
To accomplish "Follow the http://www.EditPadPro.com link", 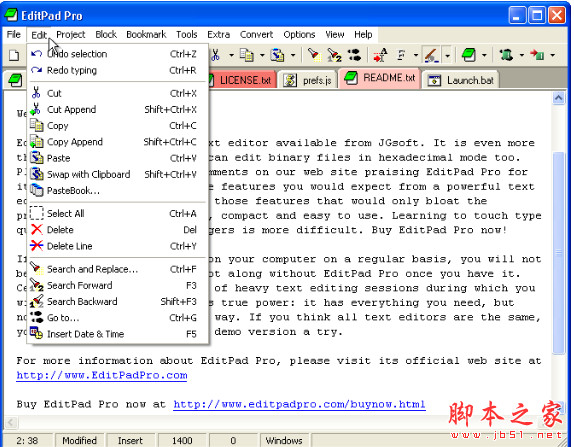I will tap(102, 376).
